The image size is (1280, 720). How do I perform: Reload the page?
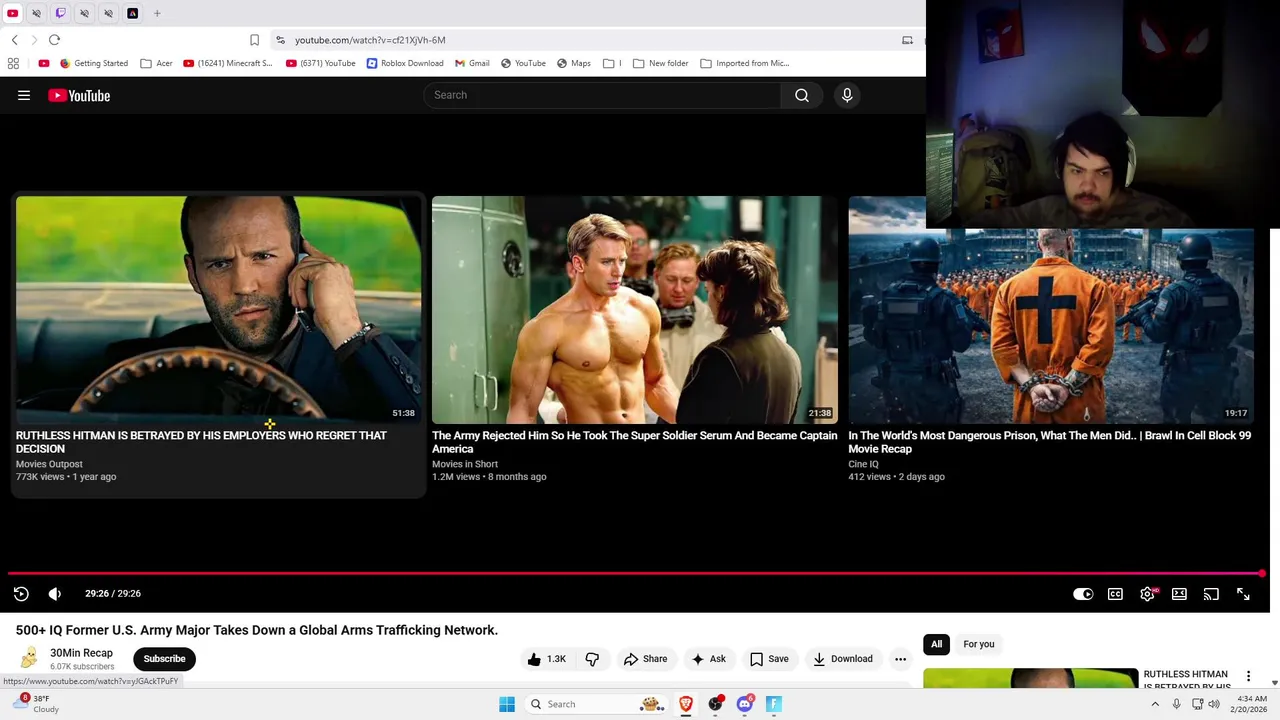click(x=54, y=40)
